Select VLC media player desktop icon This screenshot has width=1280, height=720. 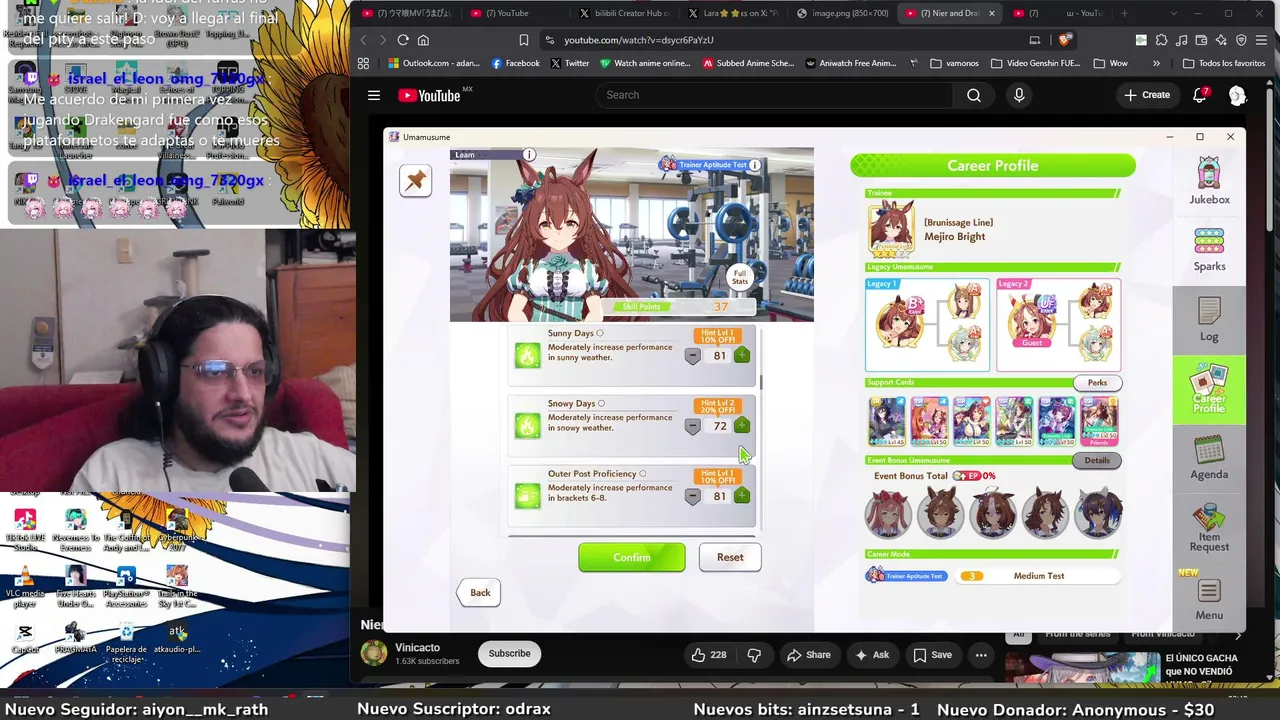point(25,586)
